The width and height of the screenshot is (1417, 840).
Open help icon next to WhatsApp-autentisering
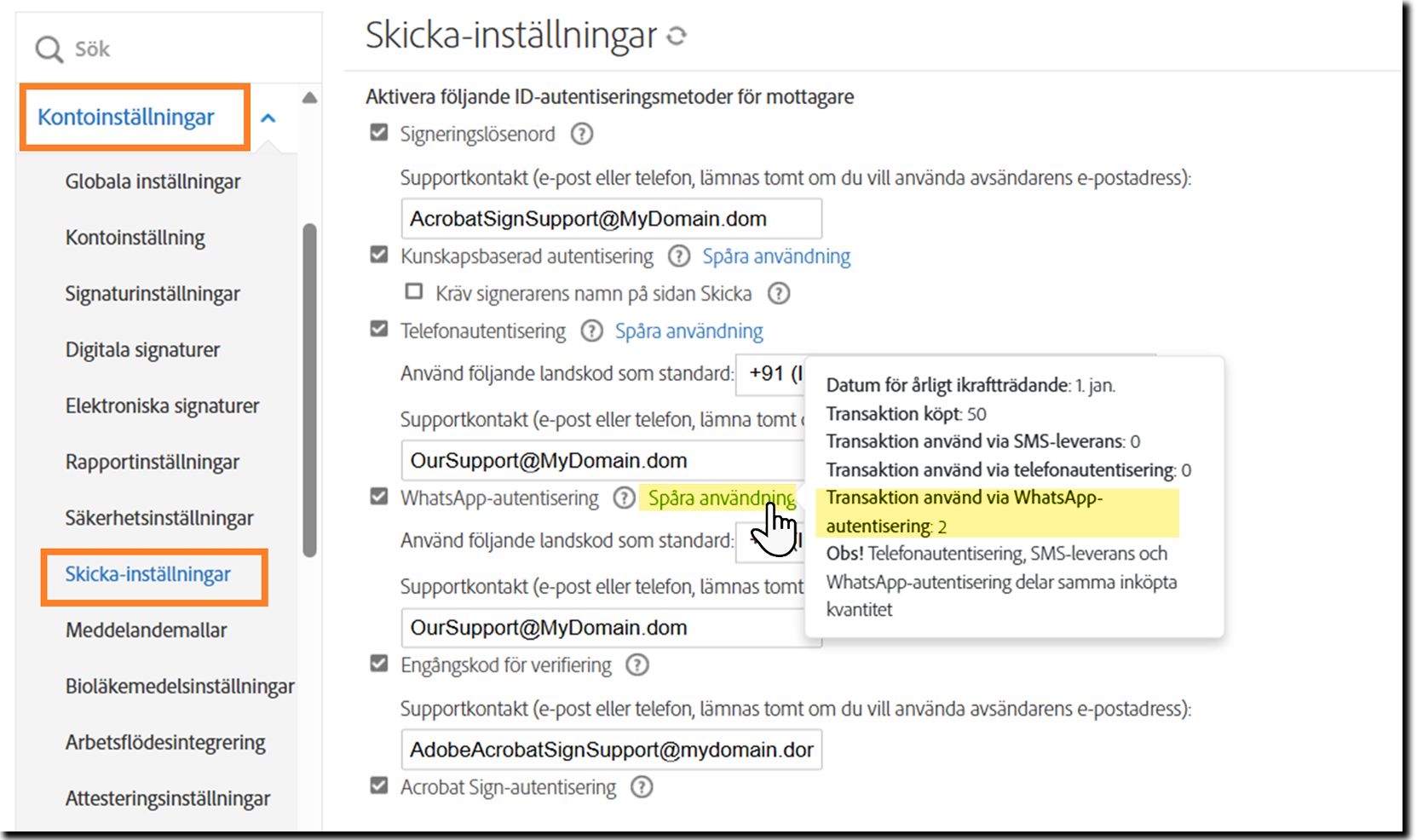[x=625, y=498]
